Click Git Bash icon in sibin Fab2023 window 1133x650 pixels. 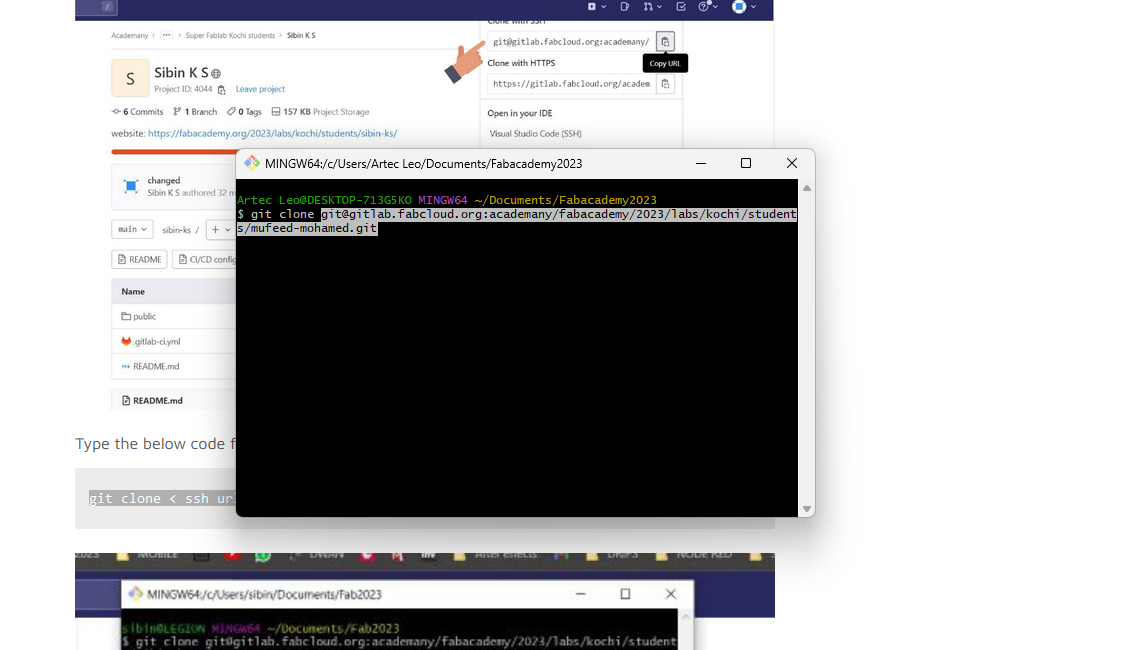(135, 594)
